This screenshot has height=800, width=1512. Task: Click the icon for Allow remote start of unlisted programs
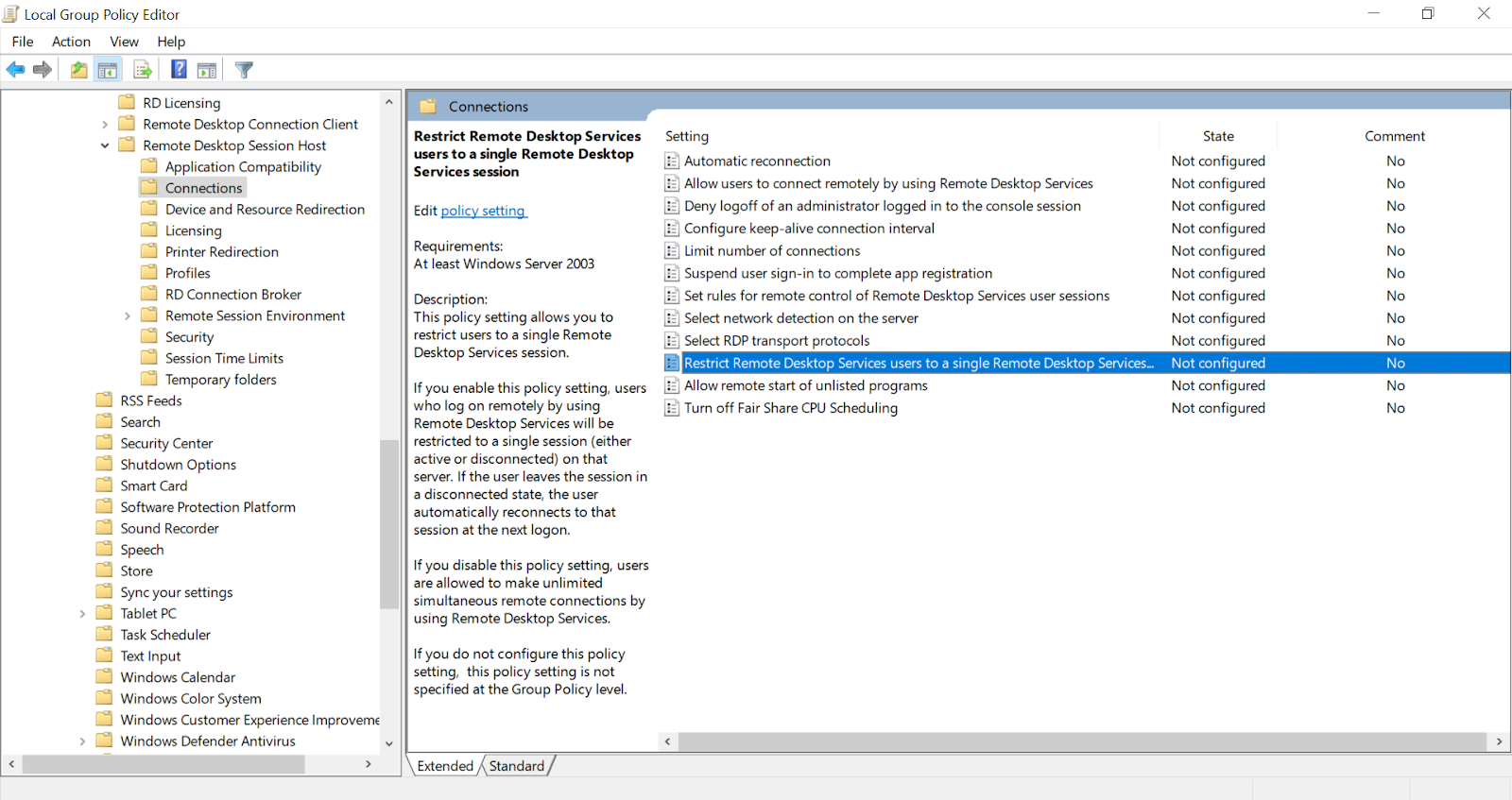[672, 385]
